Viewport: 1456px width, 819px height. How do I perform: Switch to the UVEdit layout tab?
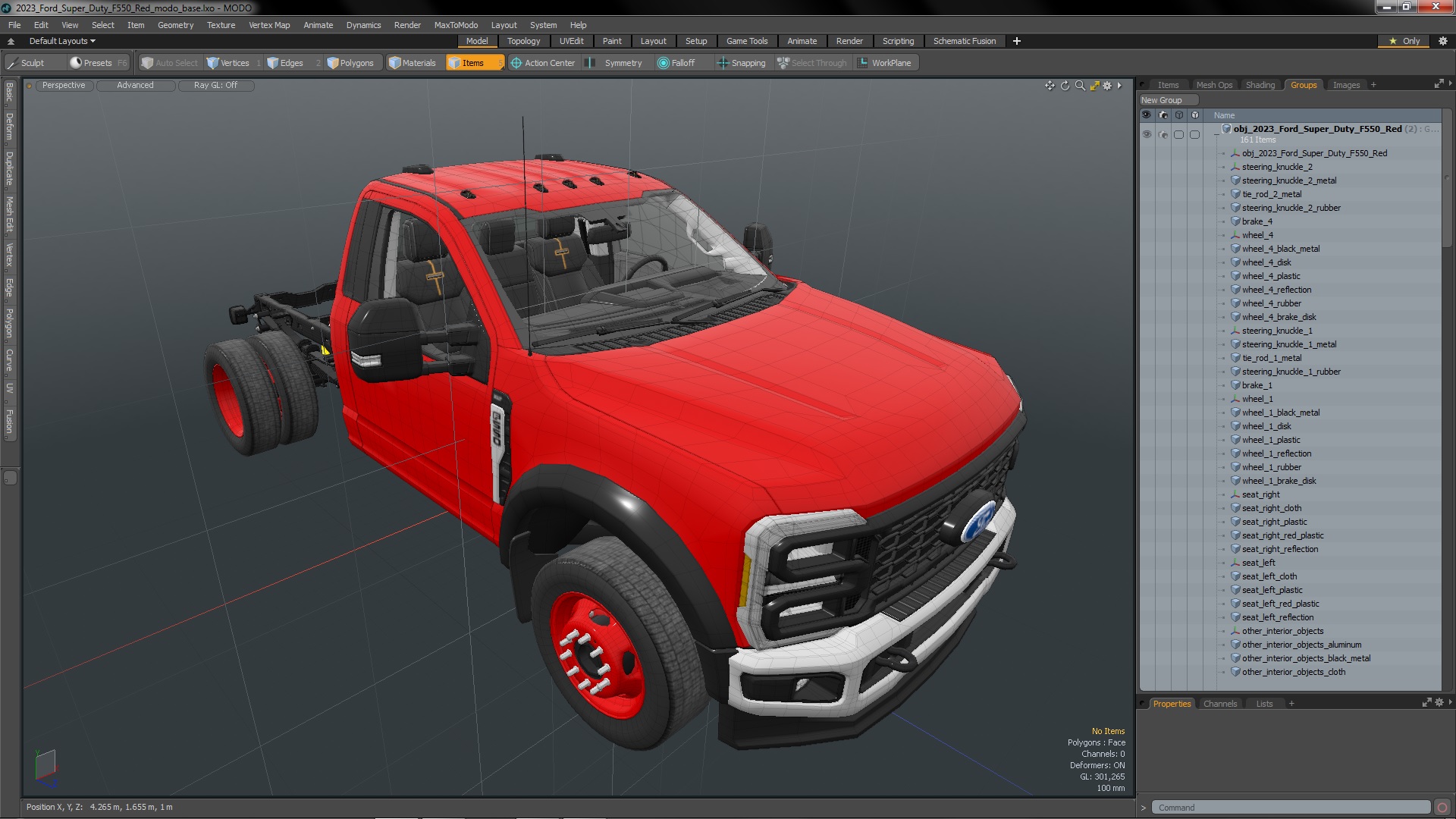pyautogui.click(x=571, y=41)
